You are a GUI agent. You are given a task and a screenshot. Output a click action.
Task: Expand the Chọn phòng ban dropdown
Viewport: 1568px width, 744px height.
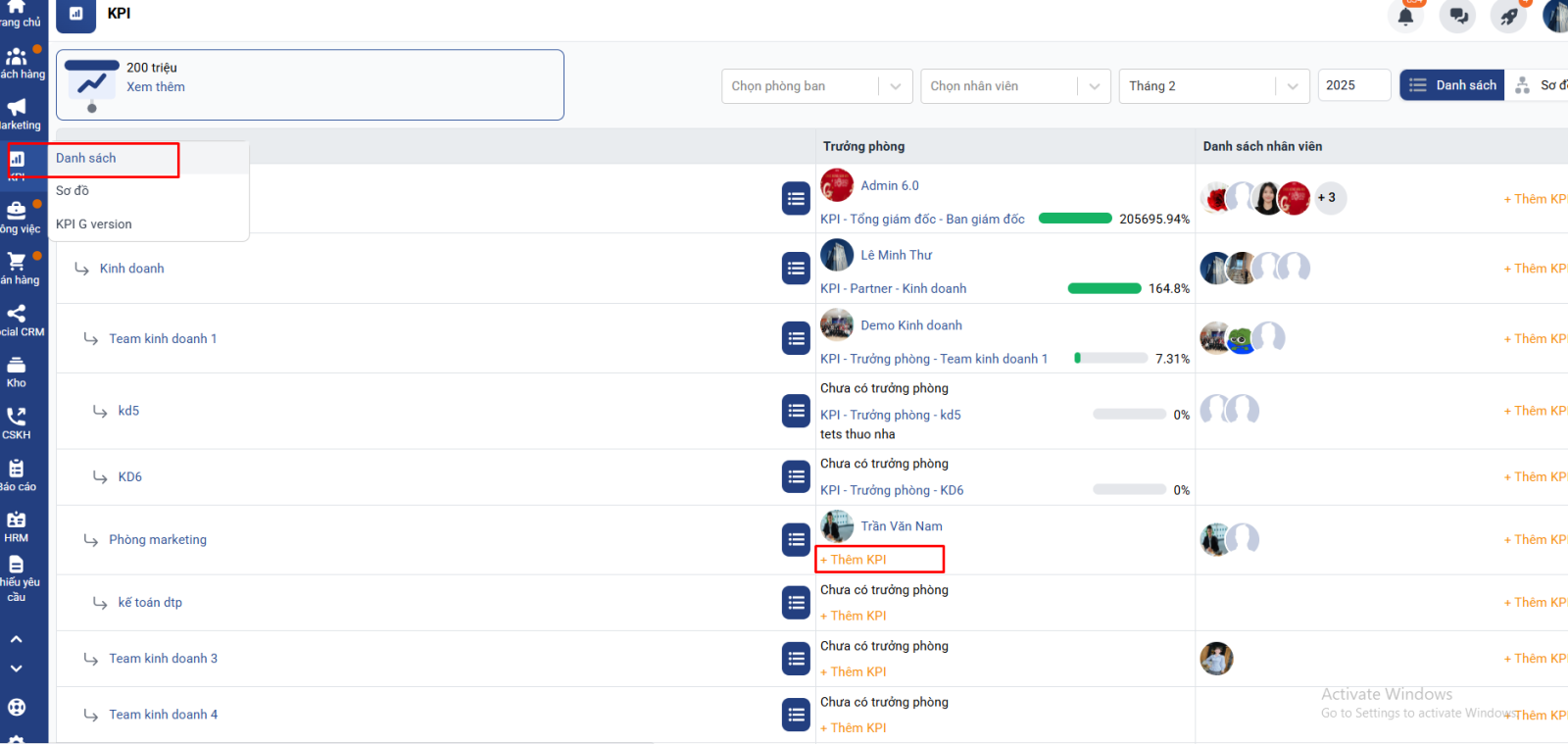click(x=816, y=86)
